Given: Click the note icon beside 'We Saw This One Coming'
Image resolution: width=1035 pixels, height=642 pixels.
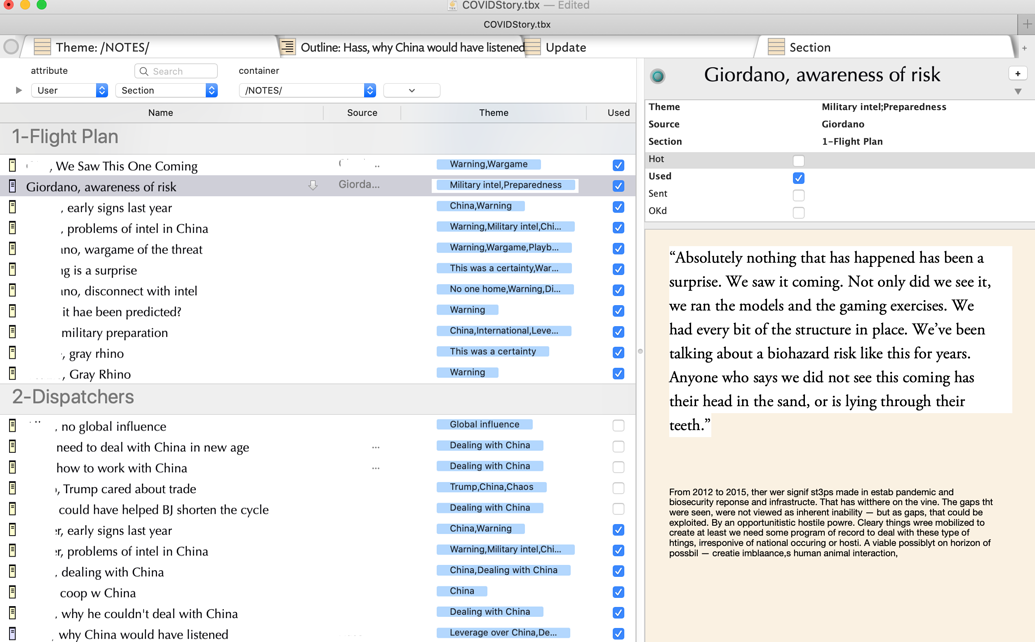Looking at the screenshot, I should point(12,165).
